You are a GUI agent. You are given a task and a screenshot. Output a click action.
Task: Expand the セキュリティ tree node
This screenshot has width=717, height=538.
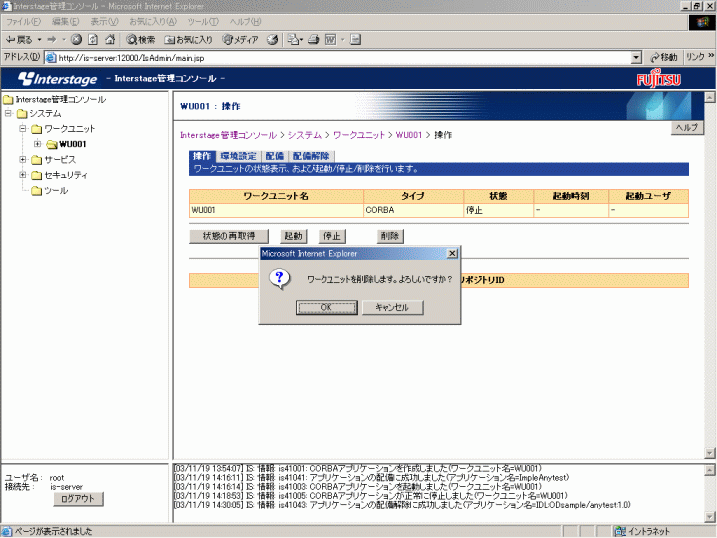coord(23,175)
